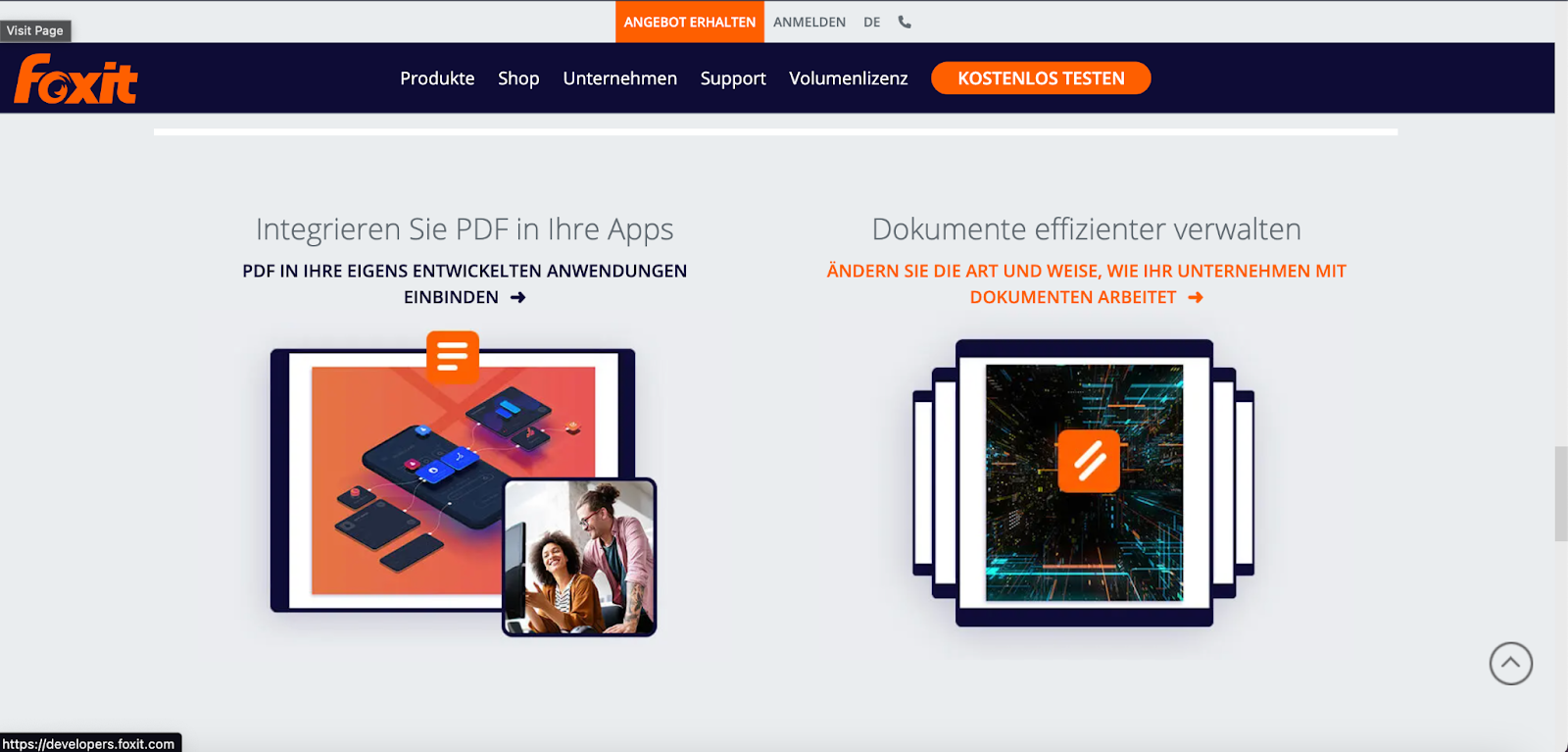Expand the Produkte menu

437,78
